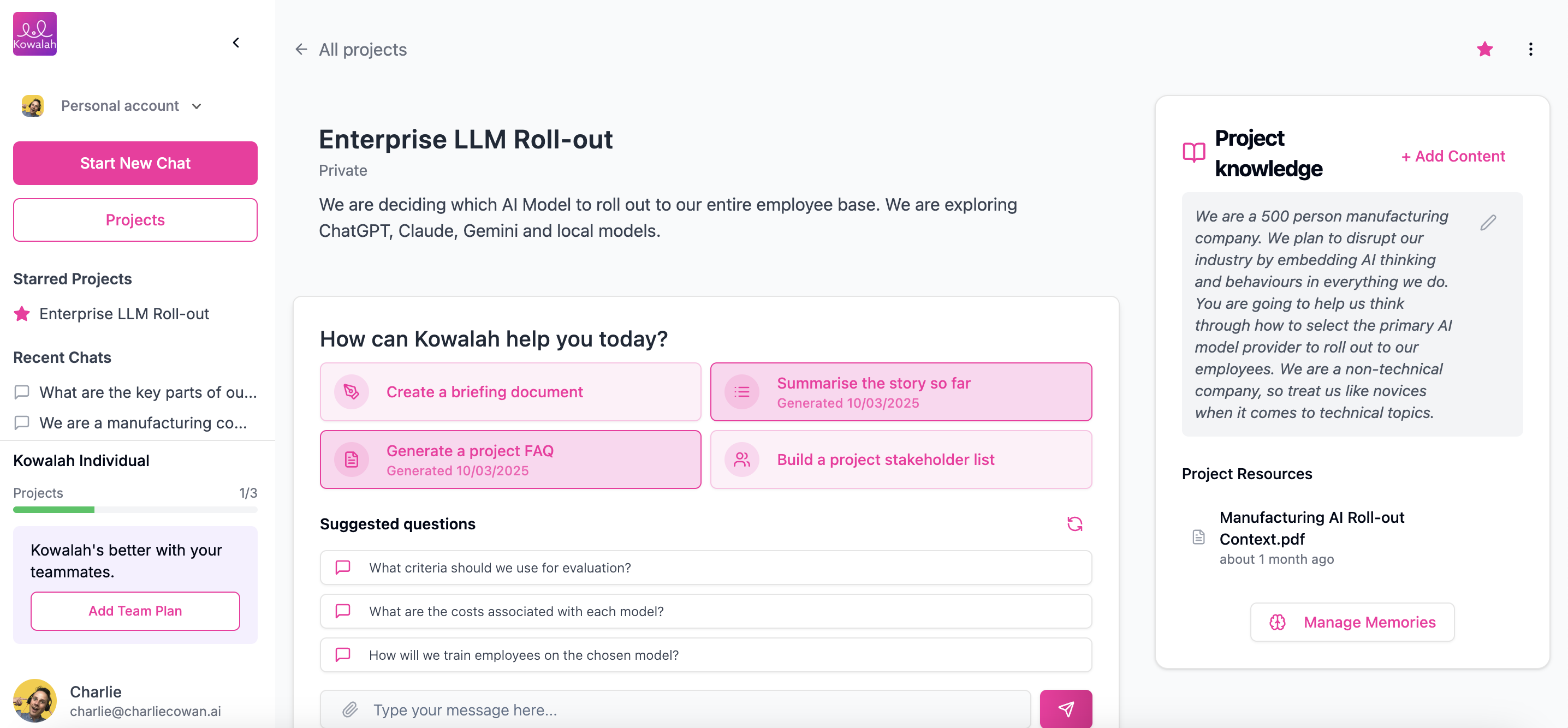Edit the Project knowledge text via pencil icon
Viewport: 1568px width, 728px height.
(x=1488, y=222)
